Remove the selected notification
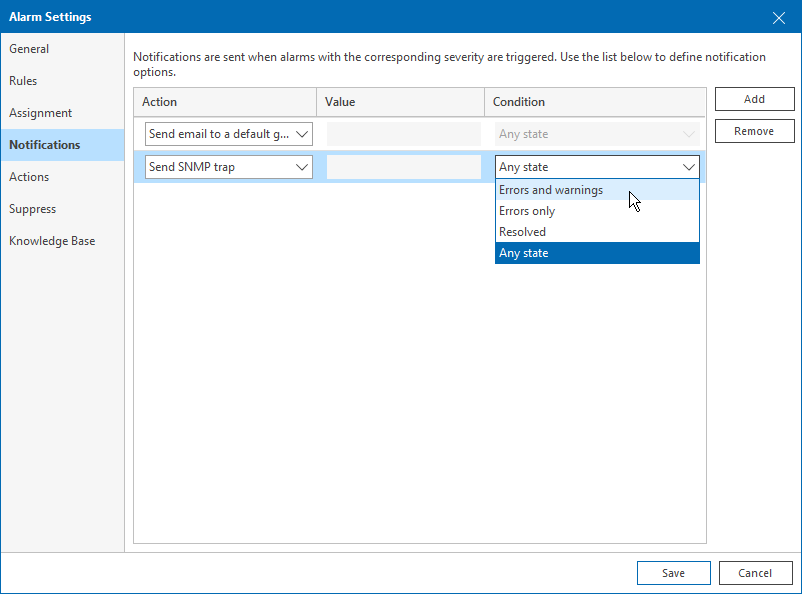 [754, 131]
